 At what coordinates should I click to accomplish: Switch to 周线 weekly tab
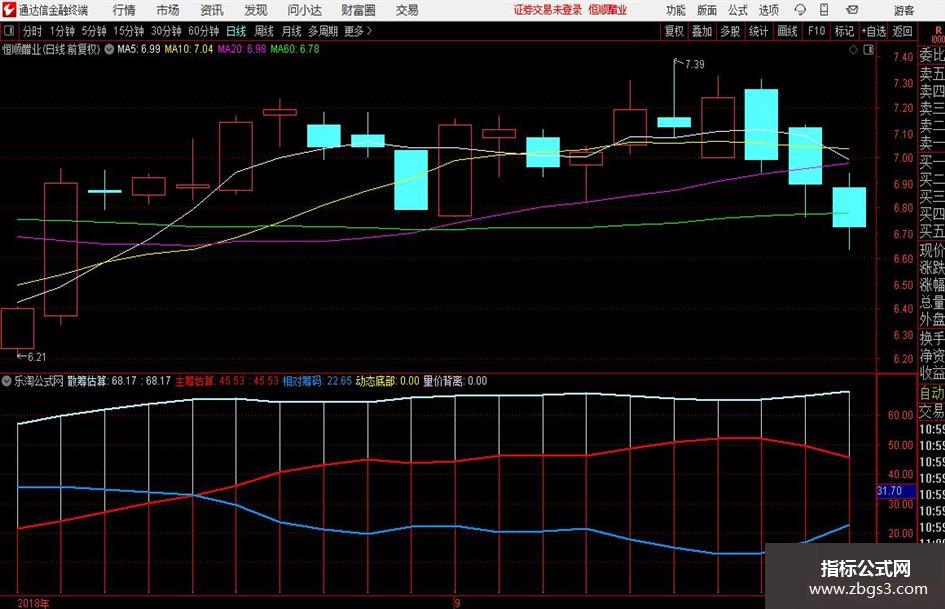[x=264, y=31]
